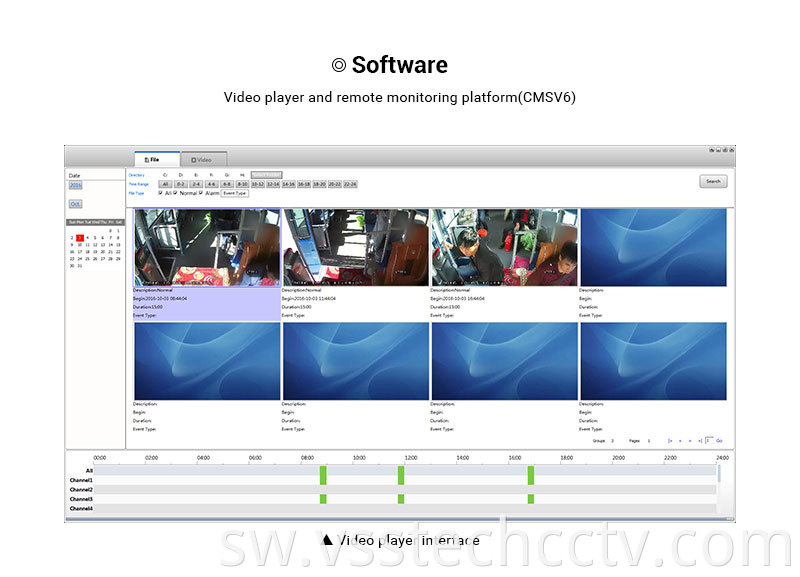Open recording thumbnail beginning 16:44:04
Screen dimensions: 800x577
[505, 247]
